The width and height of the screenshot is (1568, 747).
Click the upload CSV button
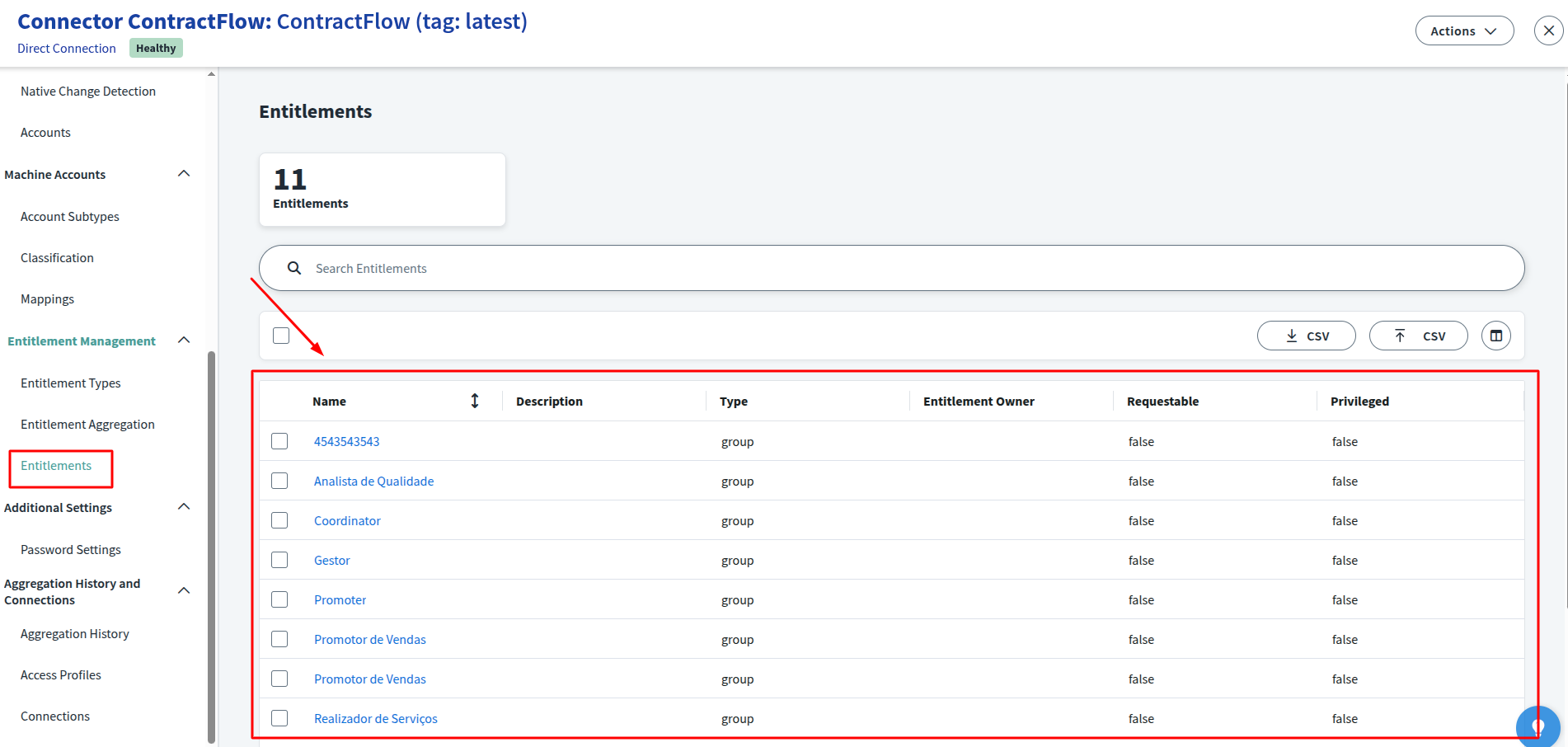click(1418, 336)
